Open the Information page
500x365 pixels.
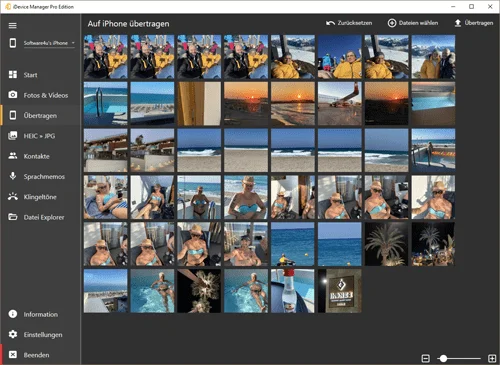40,314
